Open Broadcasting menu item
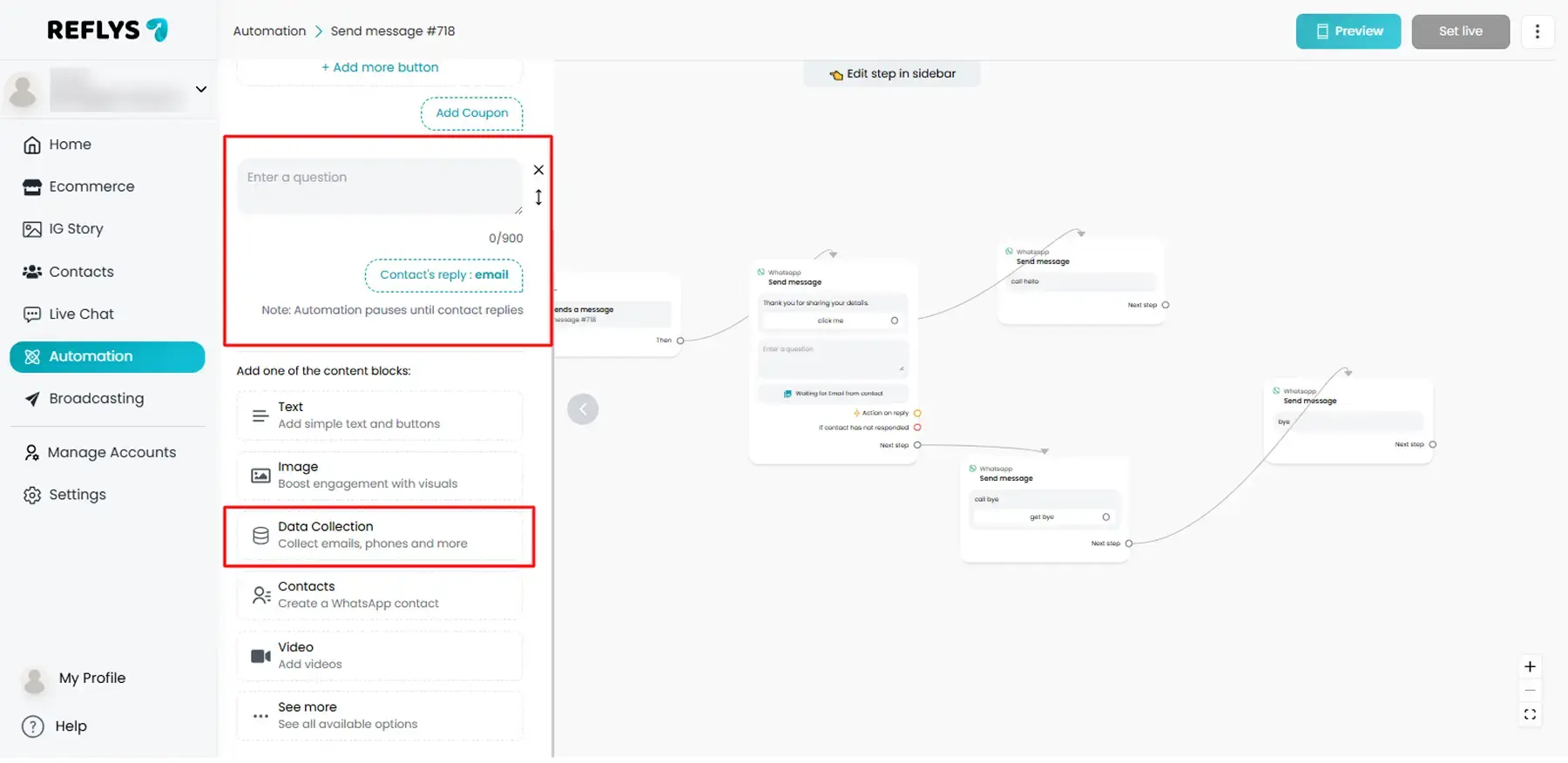1568x763 pixels. 96,399
